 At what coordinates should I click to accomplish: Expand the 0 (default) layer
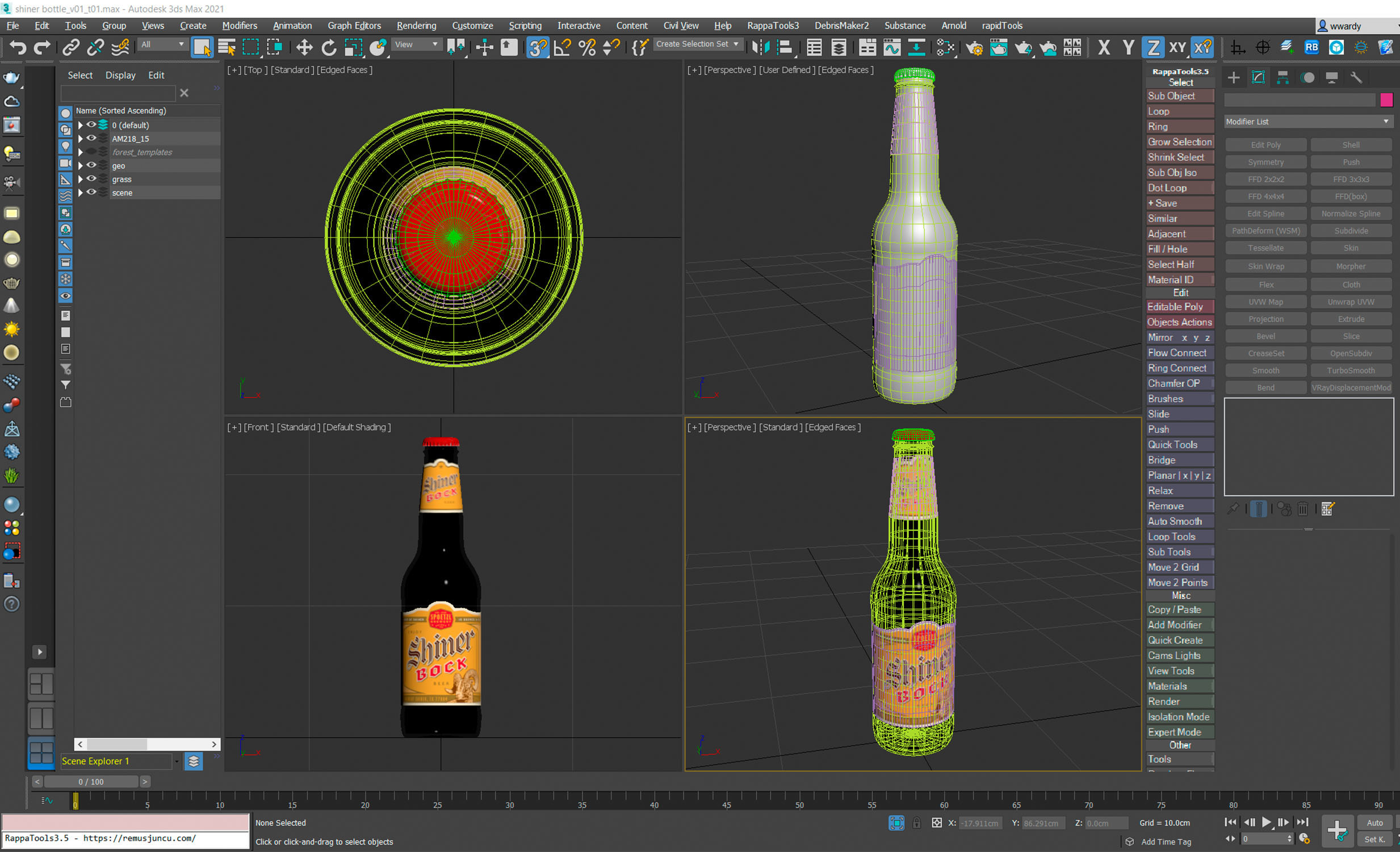click(x=80, y=125)
